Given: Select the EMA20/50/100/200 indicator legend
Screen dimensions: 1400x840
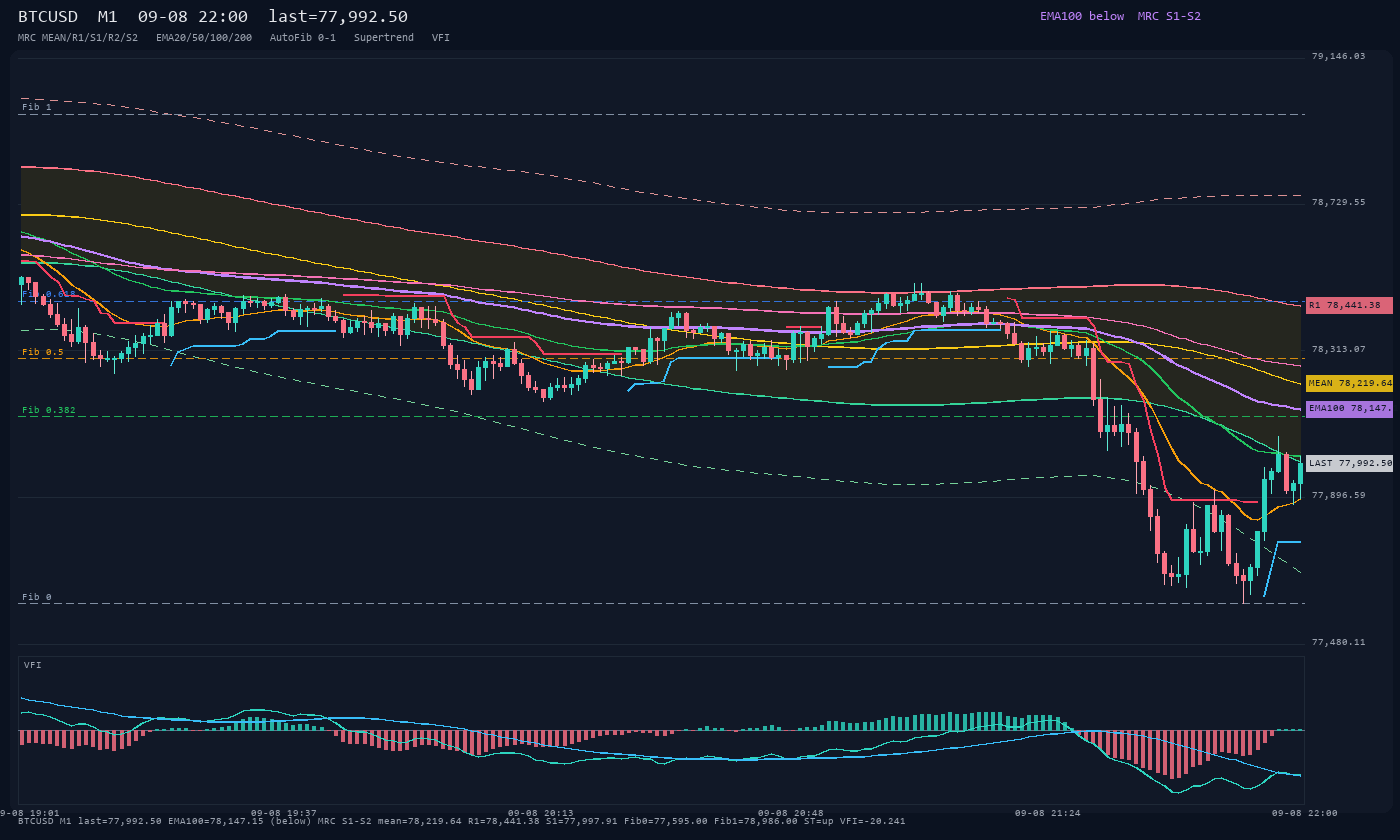Looking at the screenshot, I should click(x=204, y=37).
